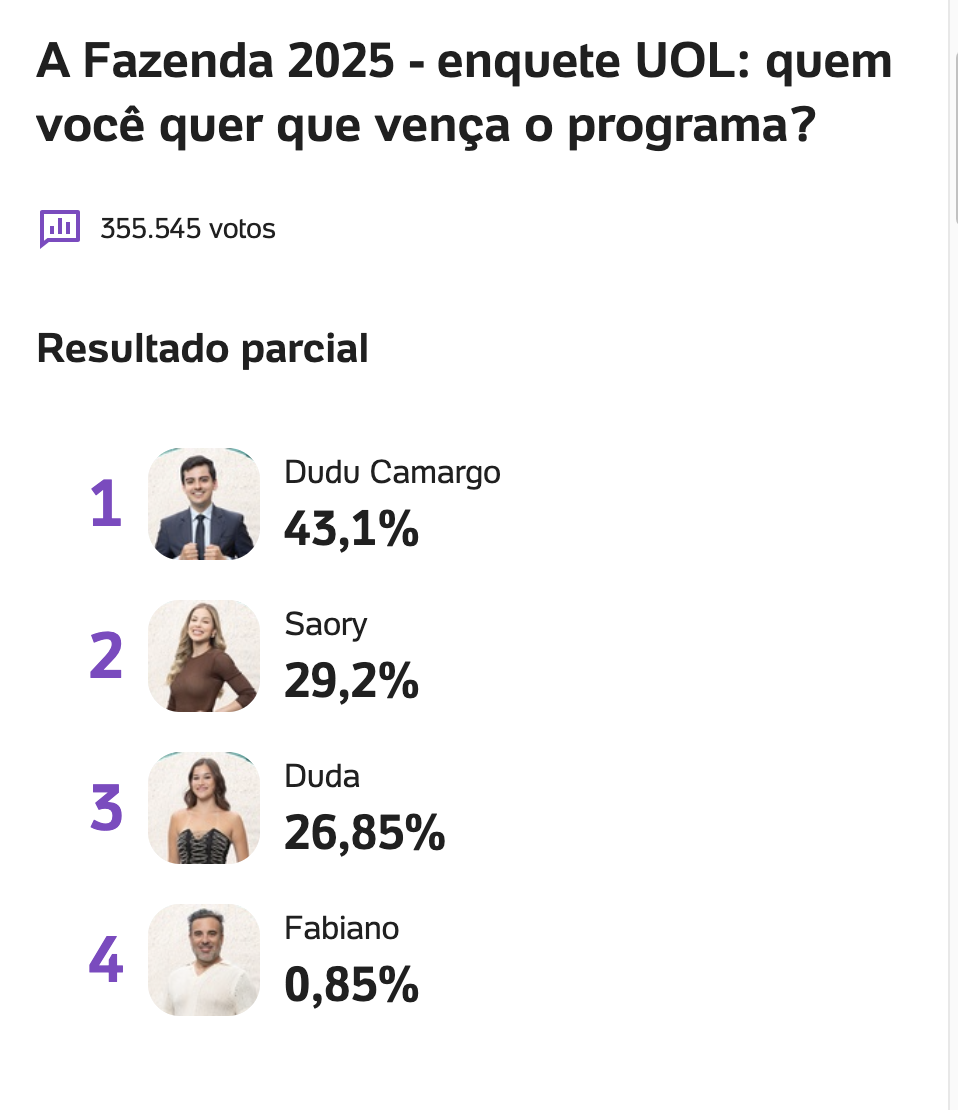Viewport: 958px width, 1110px height.
Task: Click the 355.545 votos vote count
Action: tap(187, 229)
